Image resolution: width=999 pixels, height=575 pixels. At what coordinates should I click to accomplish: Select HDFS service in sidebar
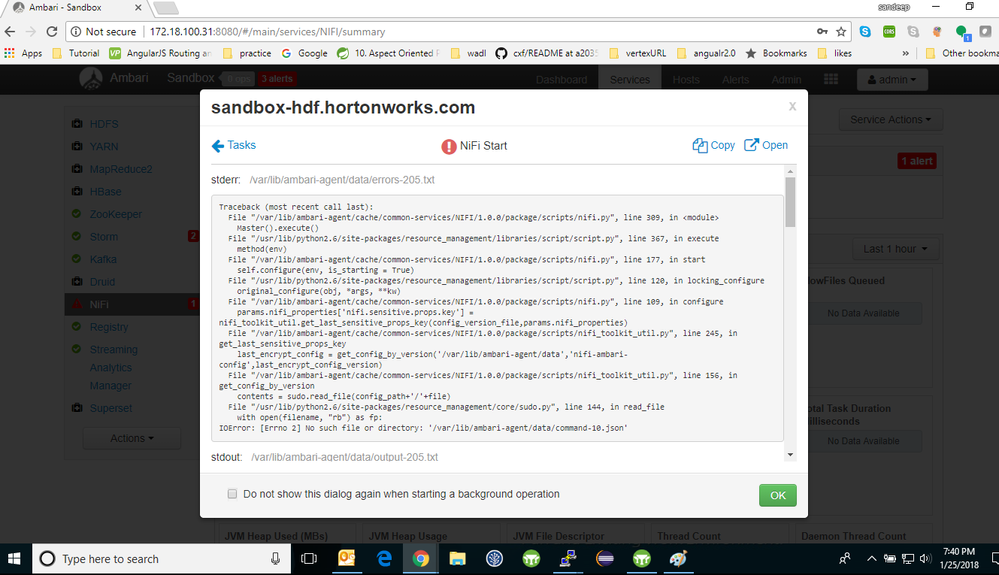click(x=104, y=124)
